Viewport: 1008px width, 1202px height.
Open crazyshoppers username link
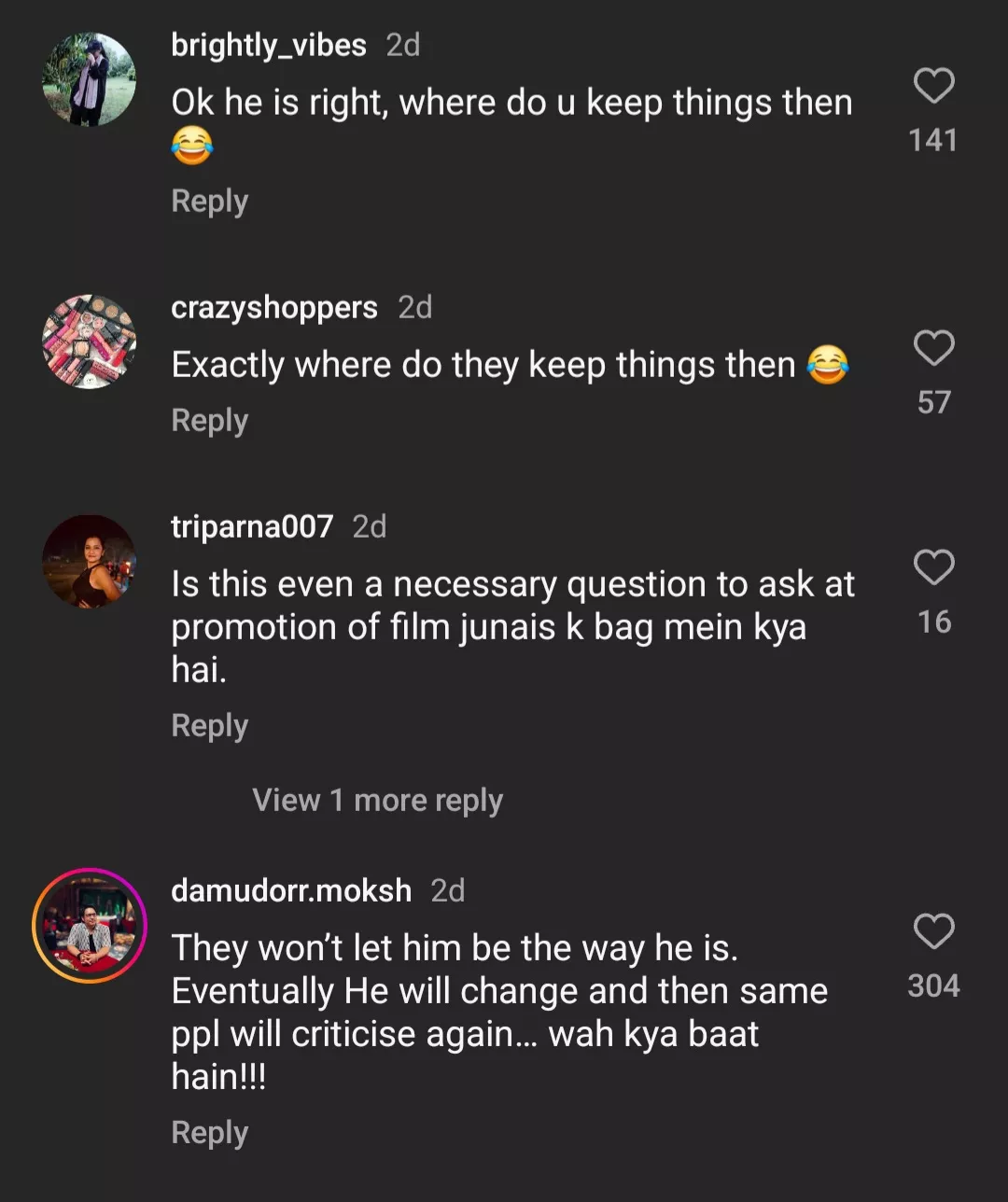point(274,307)
